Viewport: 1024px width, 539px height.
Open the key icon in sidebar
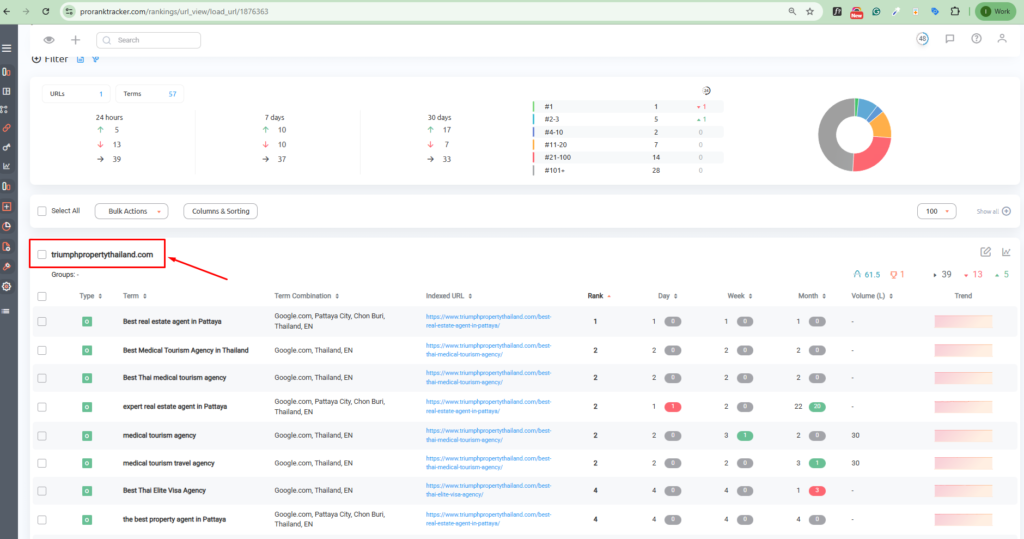tap(7, 147)
